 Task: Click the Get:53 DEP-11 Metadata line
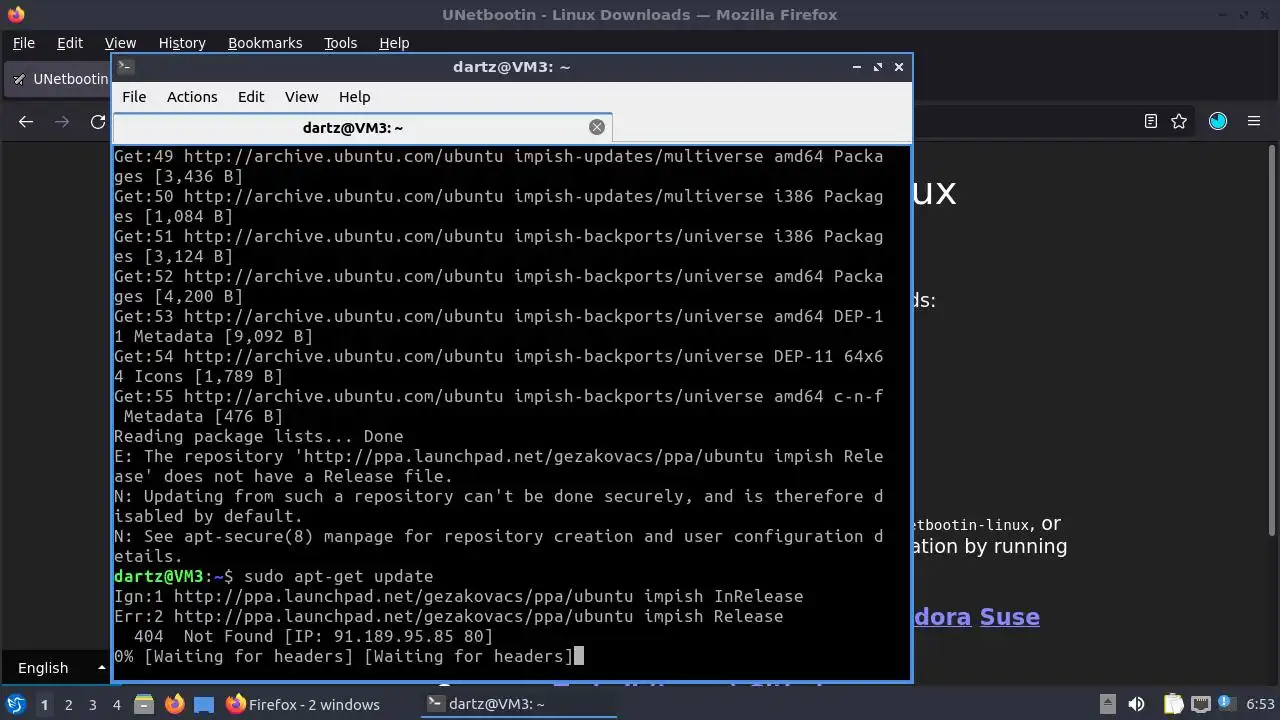coord(498,326)
